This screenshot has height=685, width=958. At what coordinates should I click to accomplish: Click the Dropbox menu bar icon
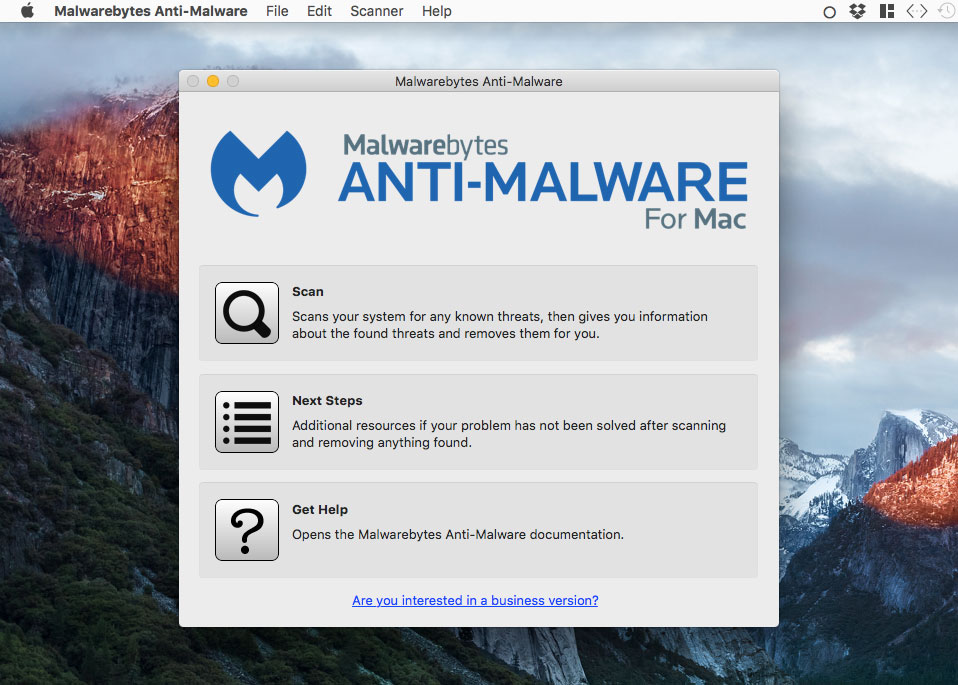click(858, 11)
